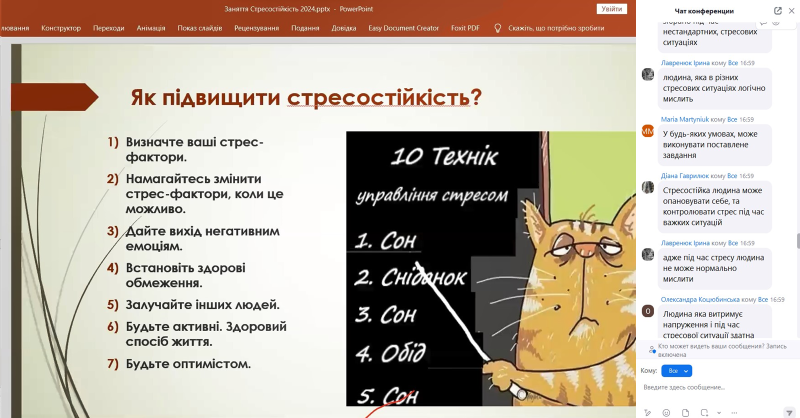Open the more options ellipsis in chat
Viewport: 800px width, 418px height.
tap(734, 412)
